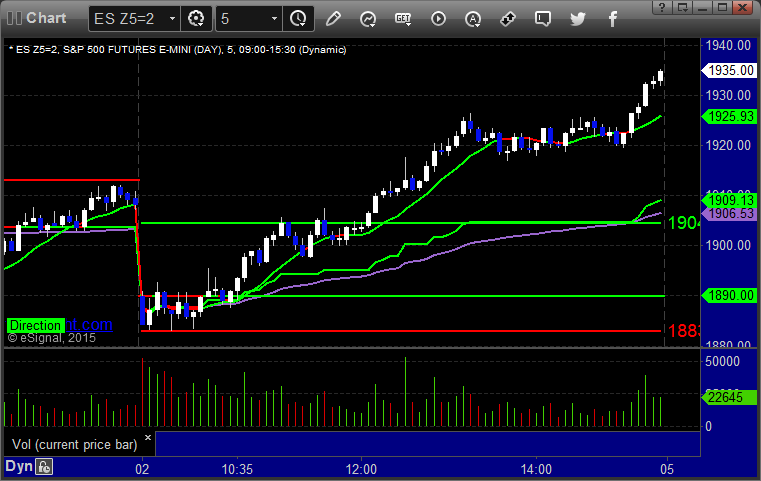Click the symbol link arrows icon
The height and width of the screenshot is (481, 761).
[508, 19]
